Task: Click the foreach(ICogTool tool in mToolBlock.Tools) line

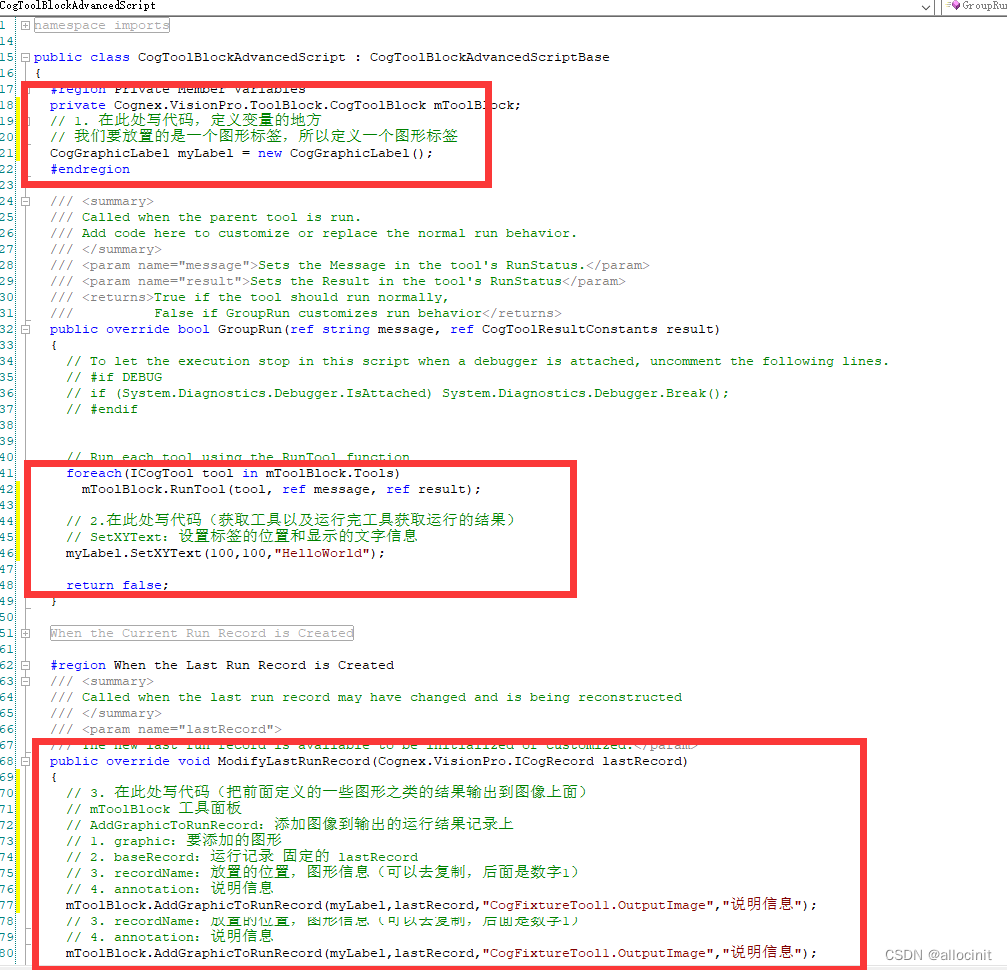Action: [x=233, y=473]
